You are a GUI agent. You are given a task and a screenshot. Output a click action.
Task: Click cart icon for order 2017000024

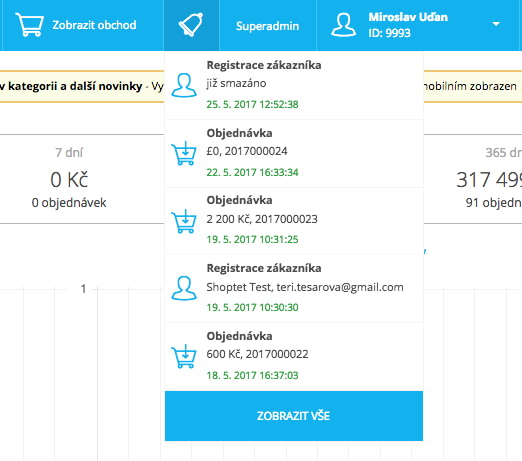[x=184, y=153]
